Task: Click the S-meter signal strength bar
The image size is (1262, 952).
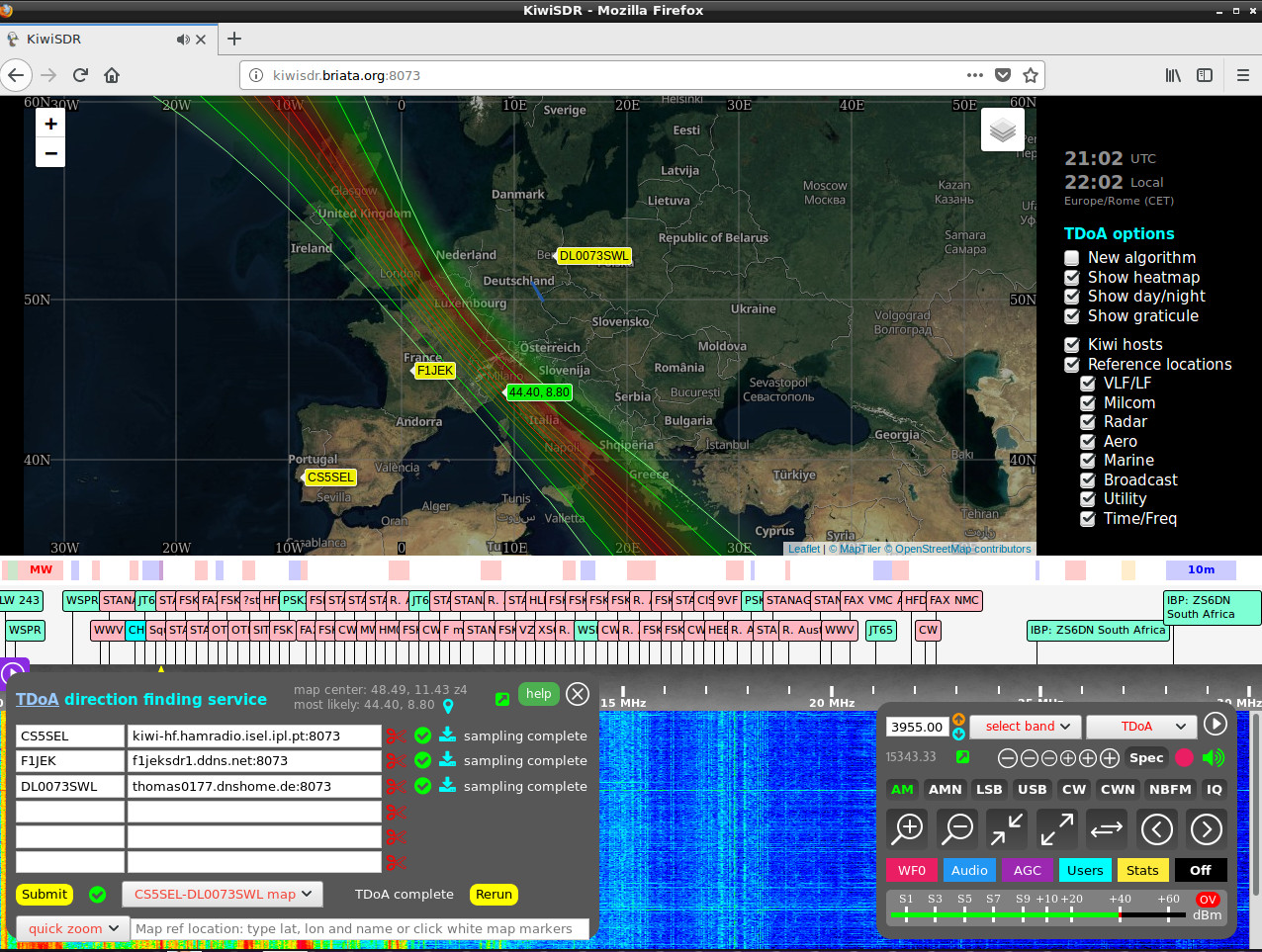Action: click(x=1038, y=915)
